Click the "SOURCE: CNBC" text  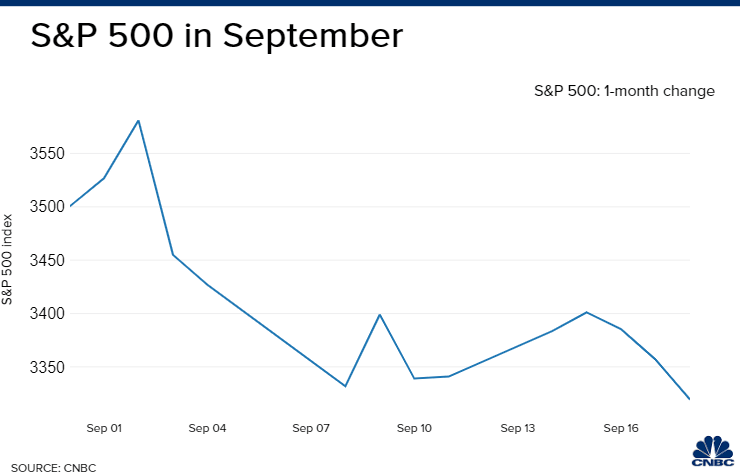point(48,467)
